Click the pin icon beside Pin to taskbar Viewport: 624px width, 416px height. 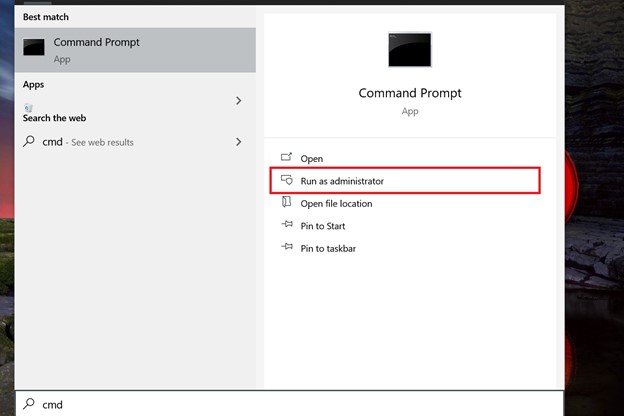click(287, 247)
